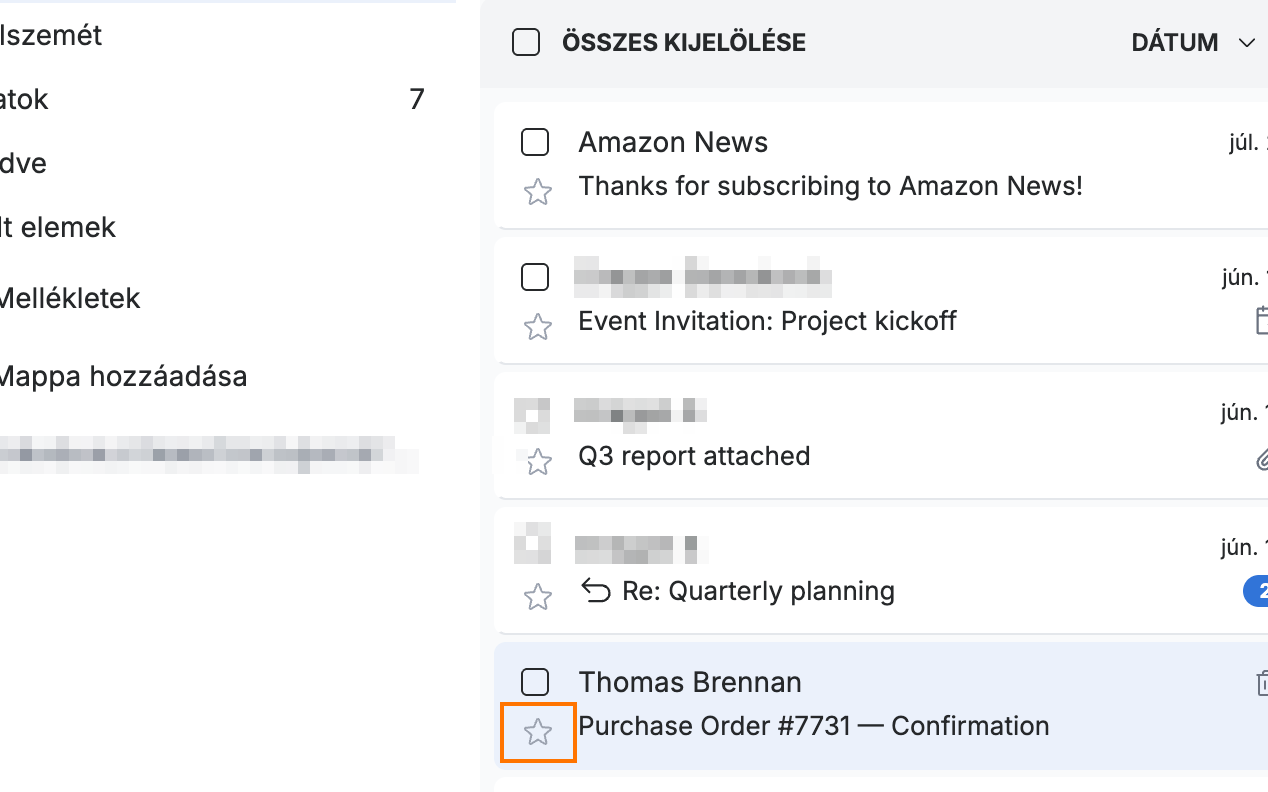Click the reply arrow on Quarterly planning email
The image size is (1268, 792).
pos(596,592)
